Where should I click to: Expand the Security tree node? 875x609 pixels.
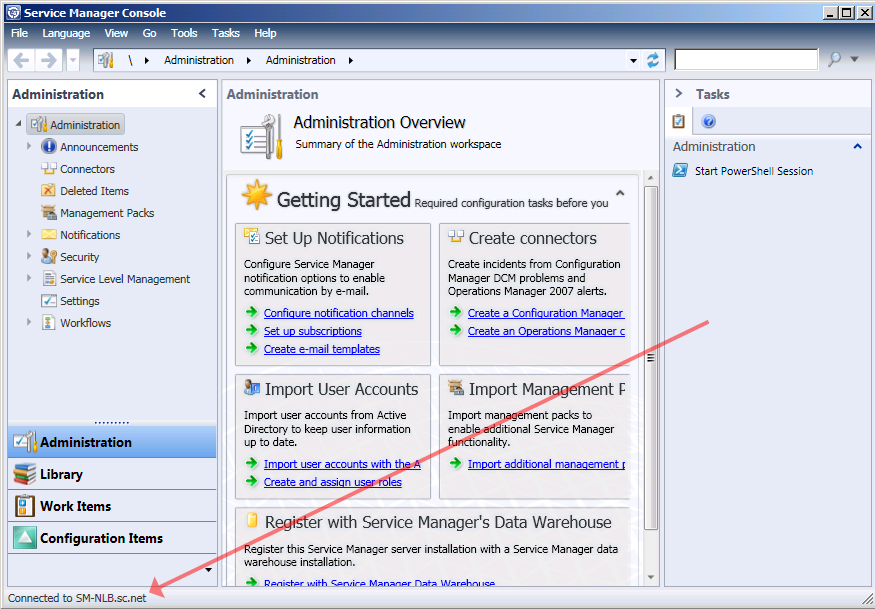pyautogui.click(x=30, y=257)
